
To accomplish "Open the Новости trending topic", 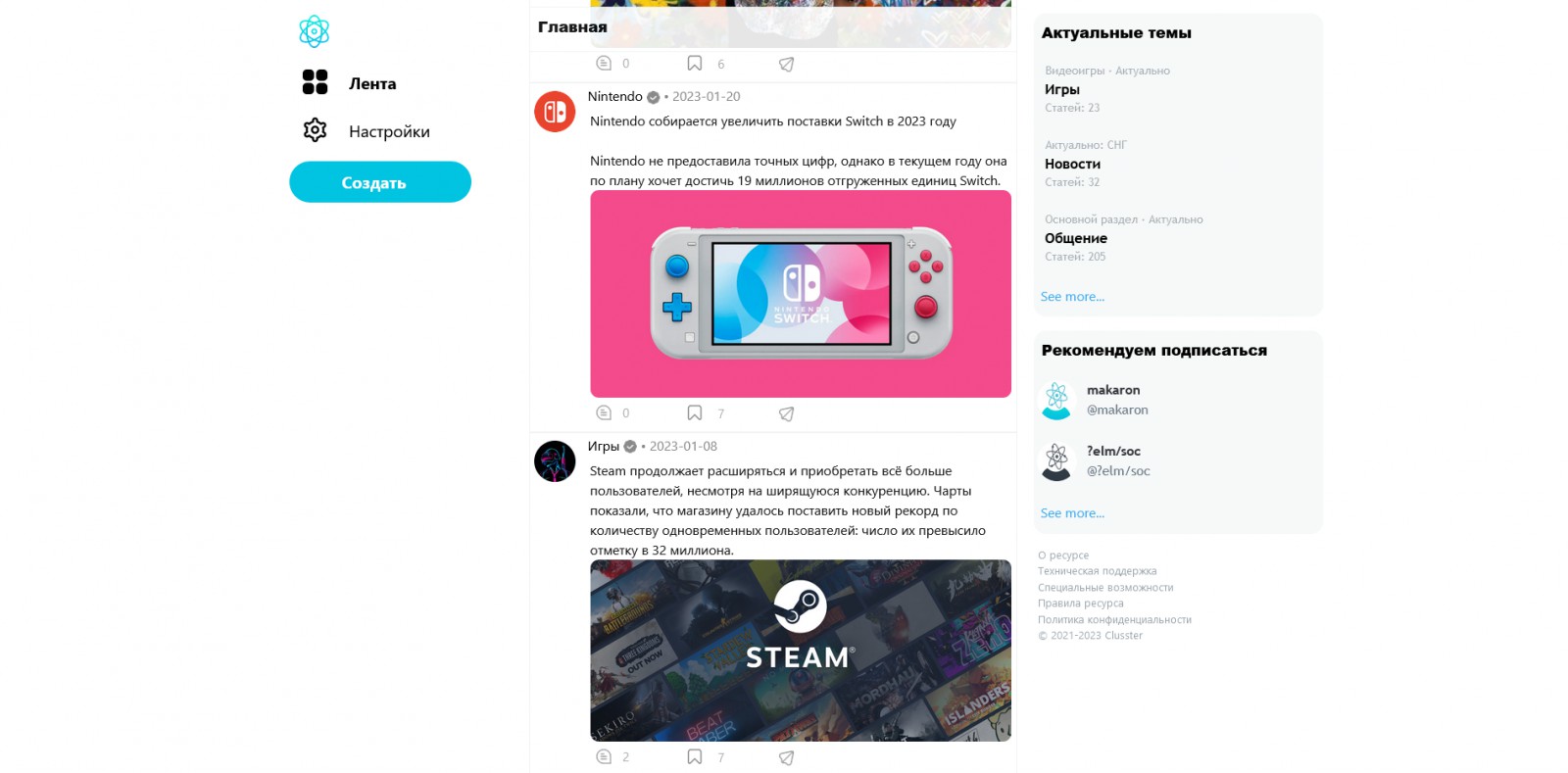I will pyautogui.click(x=1072, y=164).
